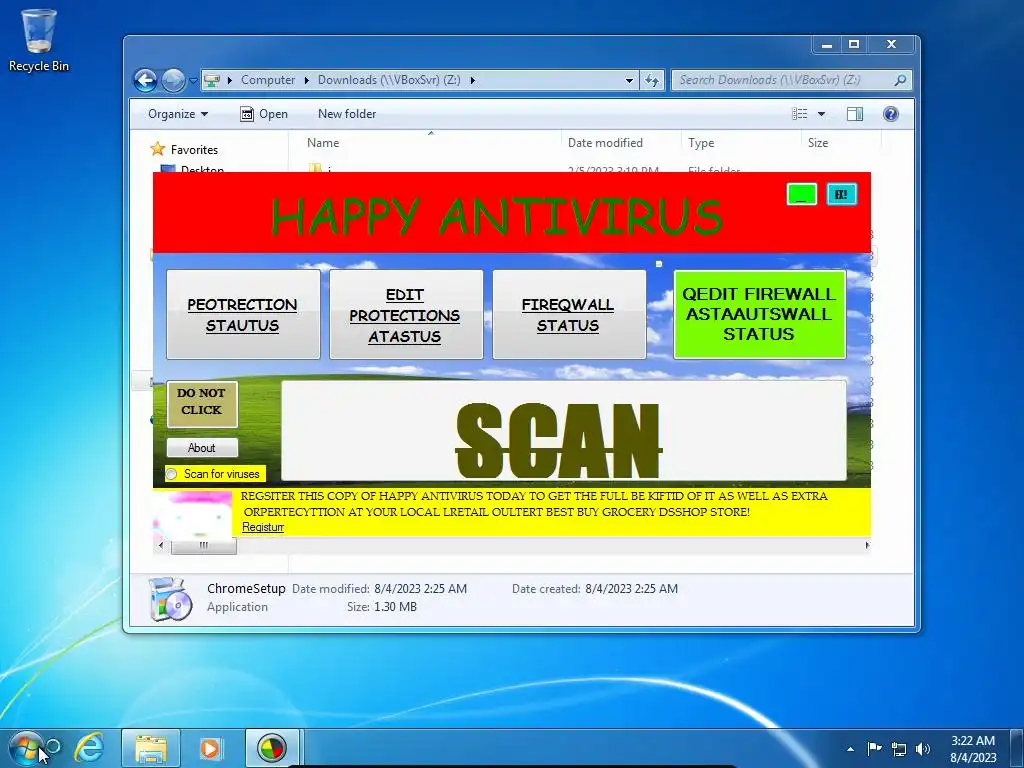Viewport: 1024px width, 768px height.
Task: Click the Date modified 8/4/2023 2:25 AM value
Action: [421, 589]
